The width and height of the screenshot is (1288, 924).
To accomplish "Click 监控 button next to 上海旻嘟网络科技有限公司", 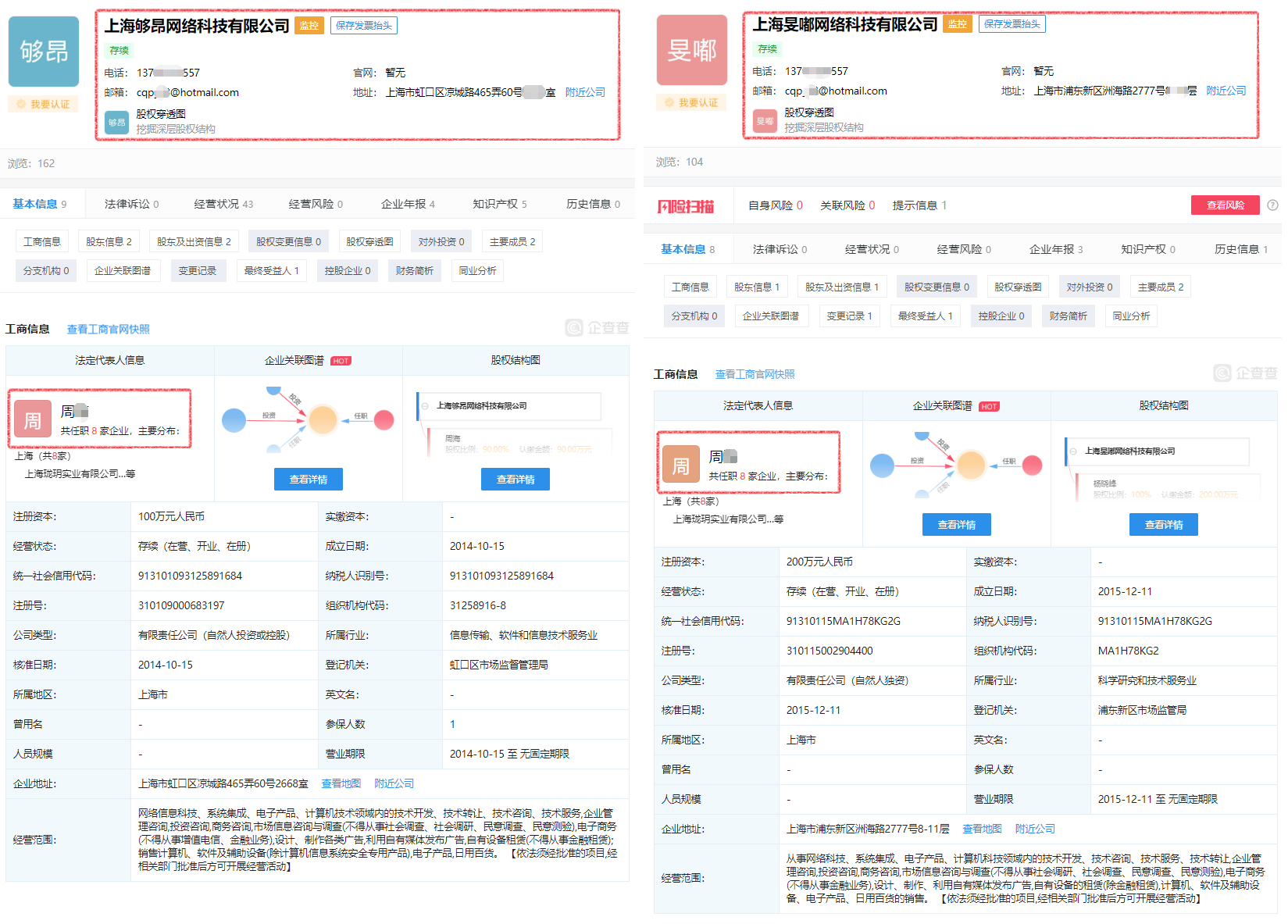I will [958, 24].
